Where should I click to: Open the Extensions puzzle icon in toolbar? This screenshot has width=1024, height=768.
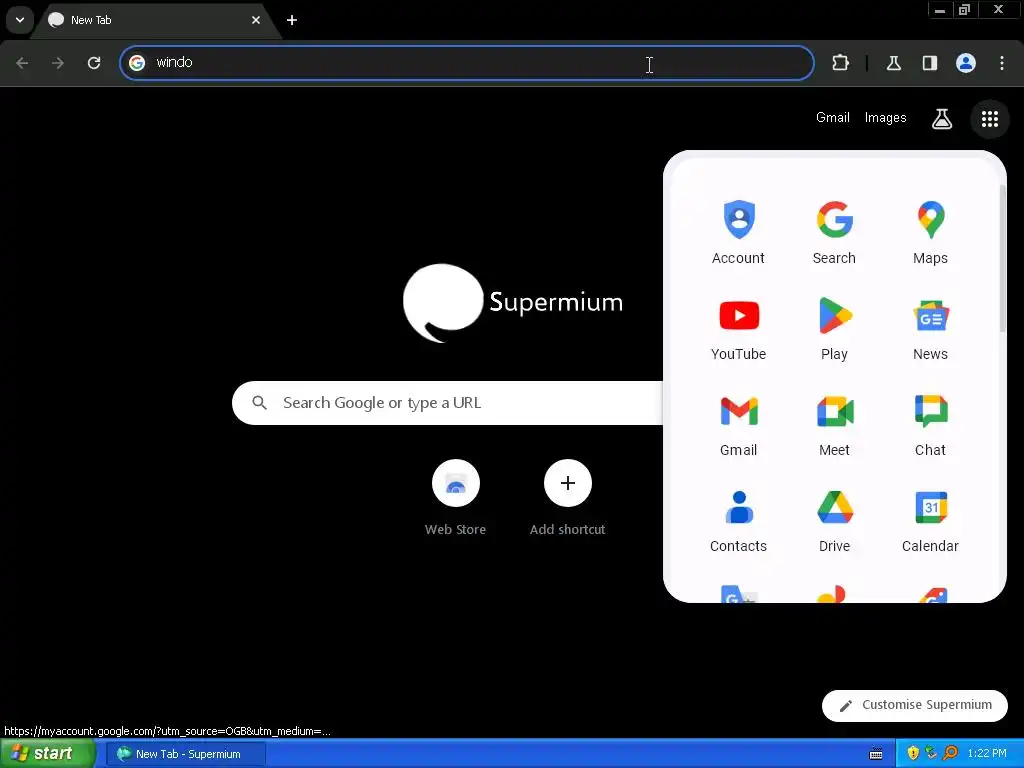click(840, 63)
